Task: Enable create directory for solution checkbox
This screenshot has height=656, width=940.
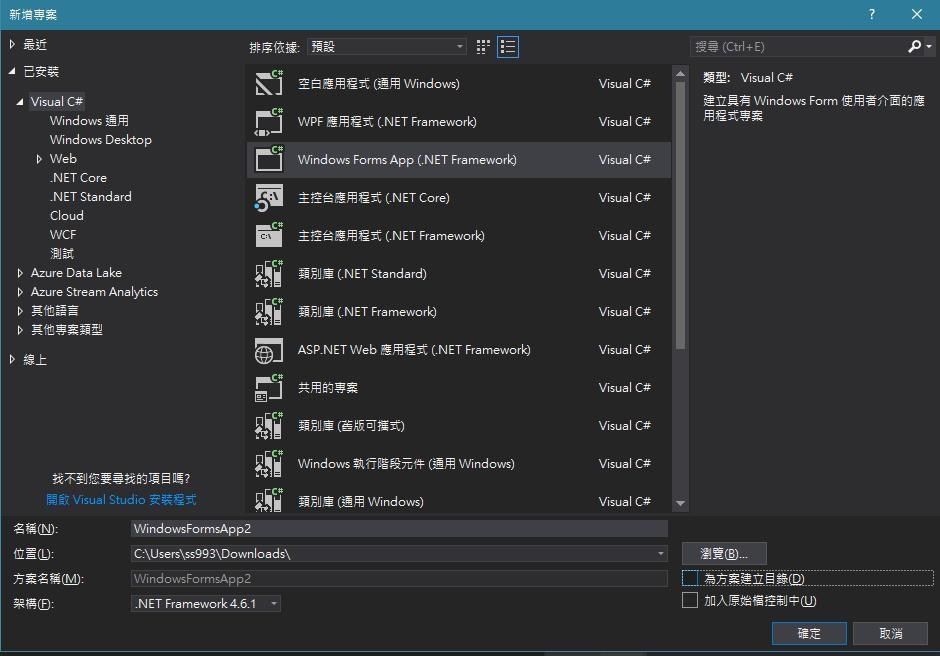Action: coord(690,578)
